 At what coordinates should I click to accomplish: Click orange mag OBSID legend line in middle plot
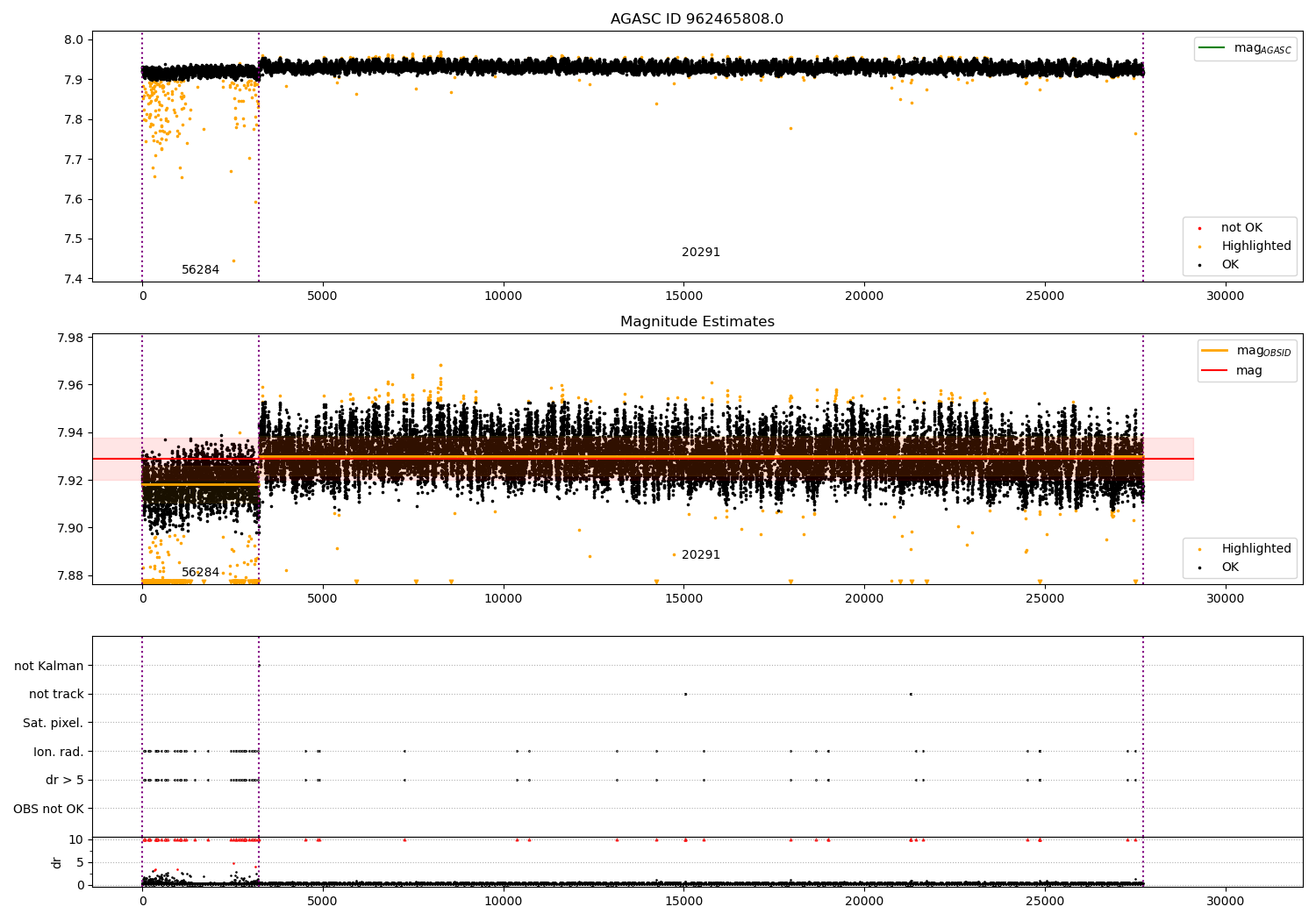click(1215, 351)
